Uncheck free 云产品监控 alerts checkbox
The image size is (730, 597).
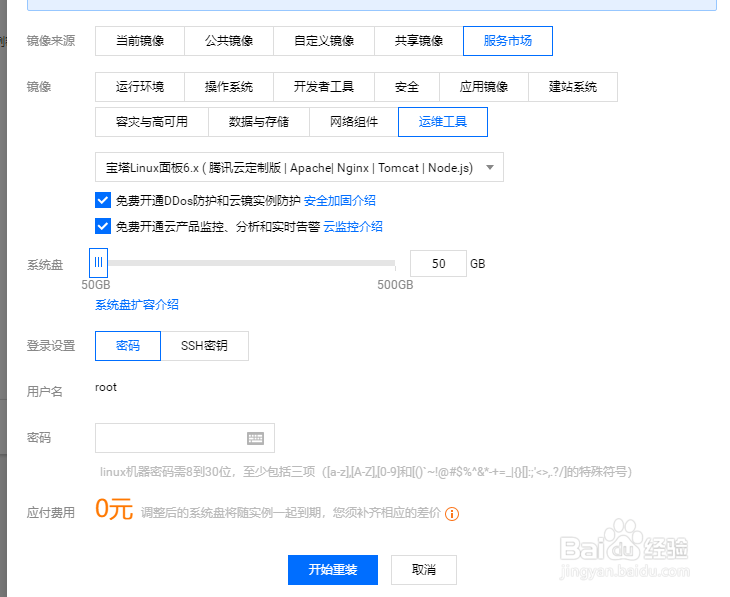[103, 226]
